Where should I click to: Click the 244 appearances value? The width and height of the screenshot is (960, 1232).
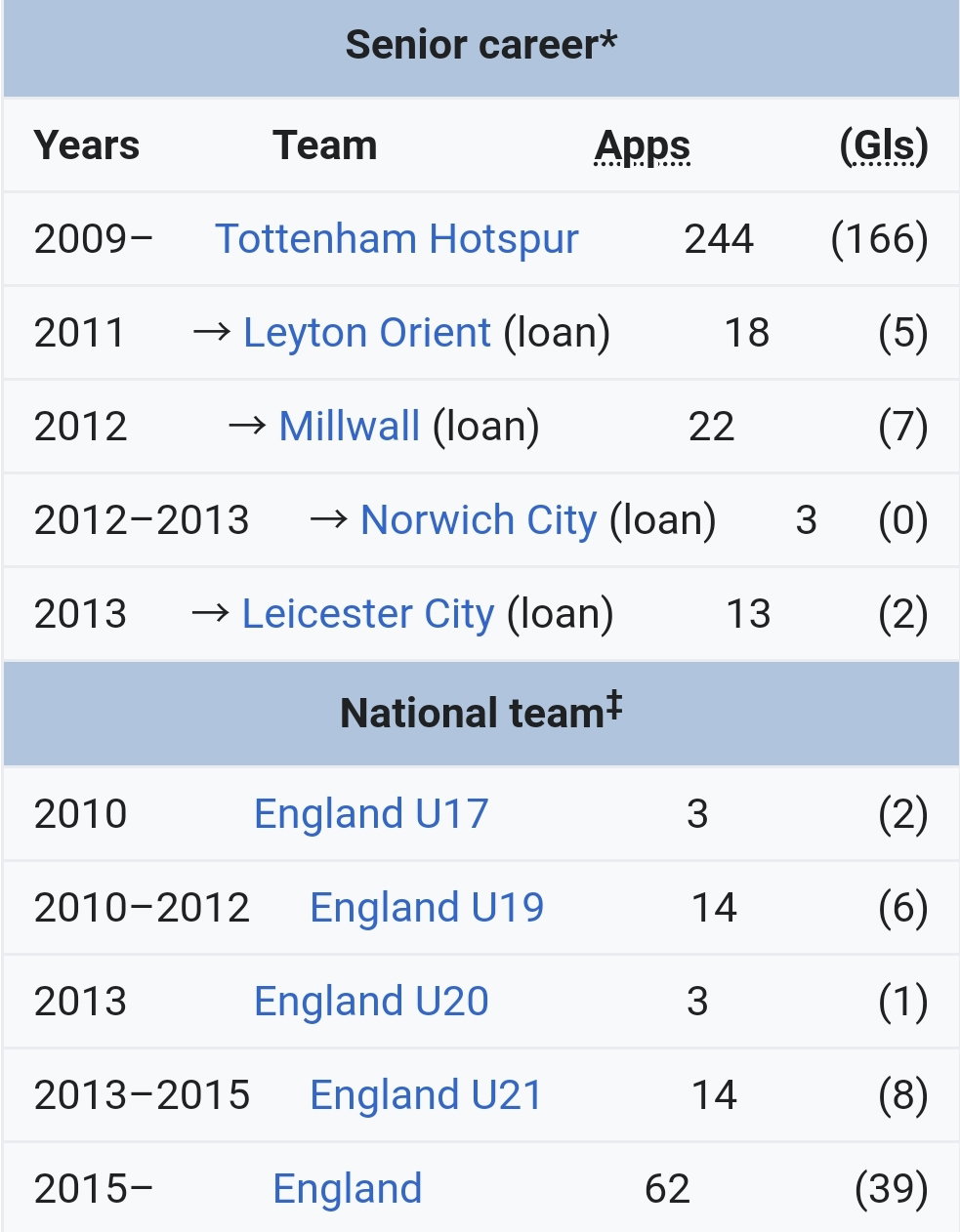coord(719,239)
